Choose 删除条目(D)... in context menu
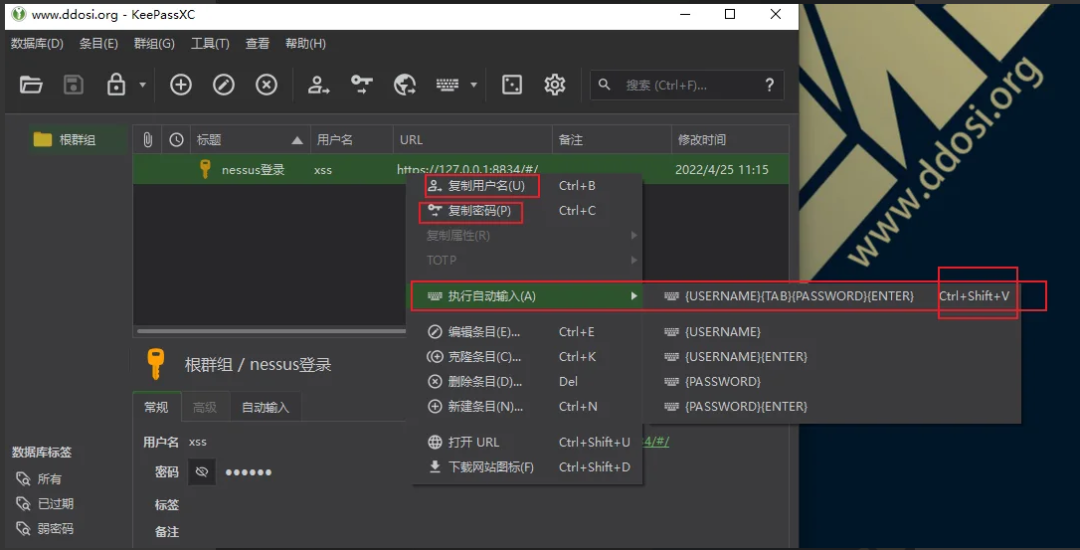1080x550 pixels. [x=527, y=381]
